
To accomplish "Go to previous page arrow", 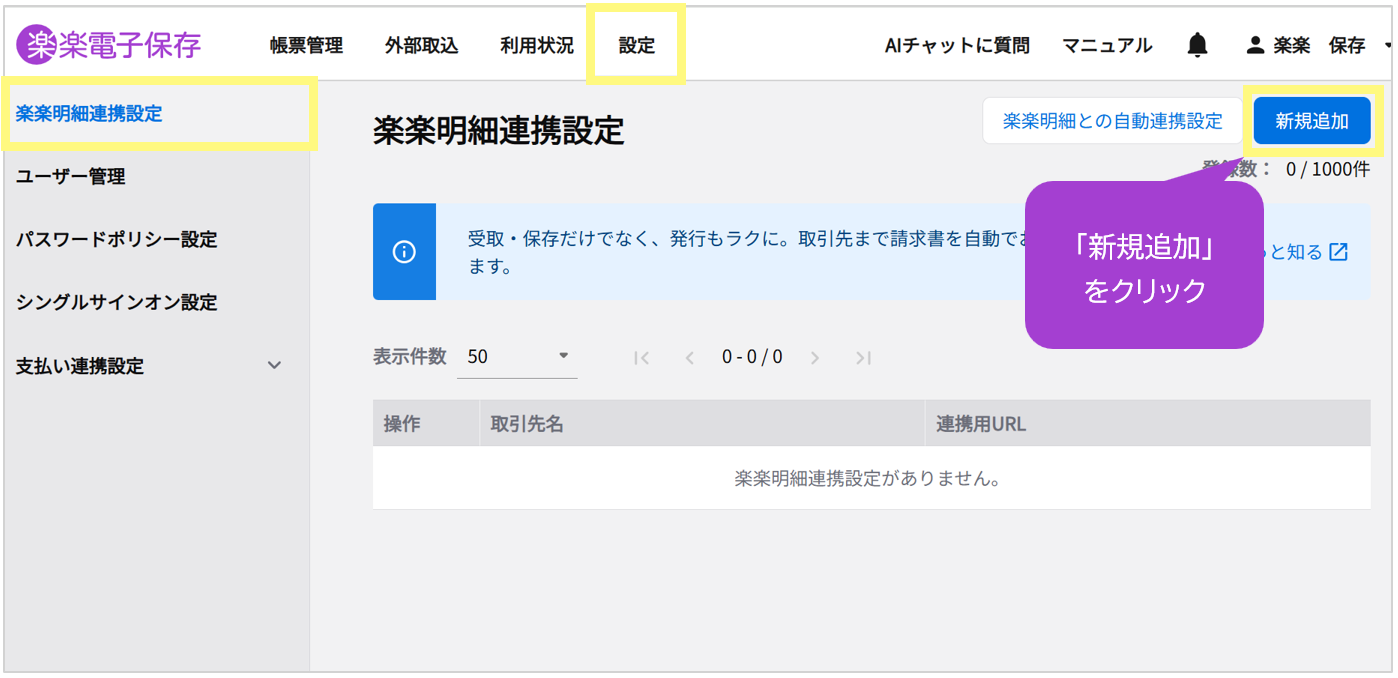I will (x=689, y=357).
